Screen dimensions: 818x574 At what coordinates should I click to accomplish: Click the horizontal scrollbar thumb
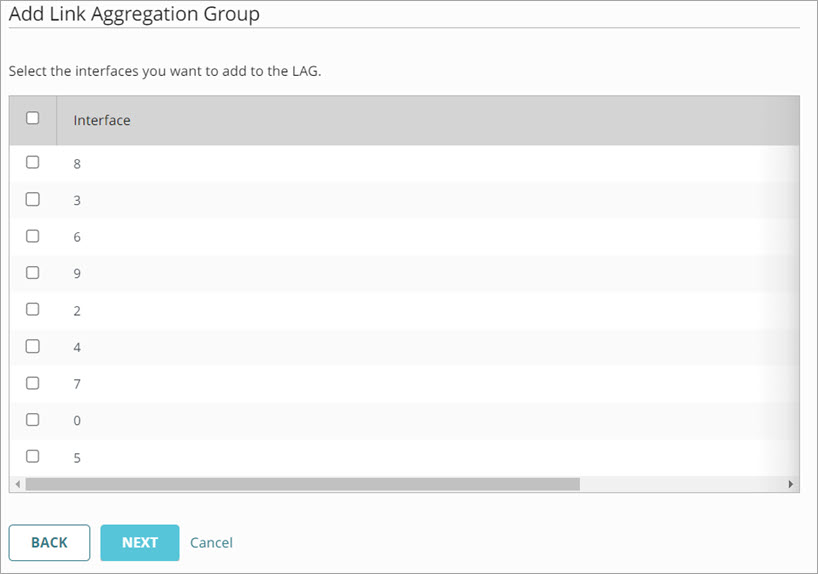[302, 484]
